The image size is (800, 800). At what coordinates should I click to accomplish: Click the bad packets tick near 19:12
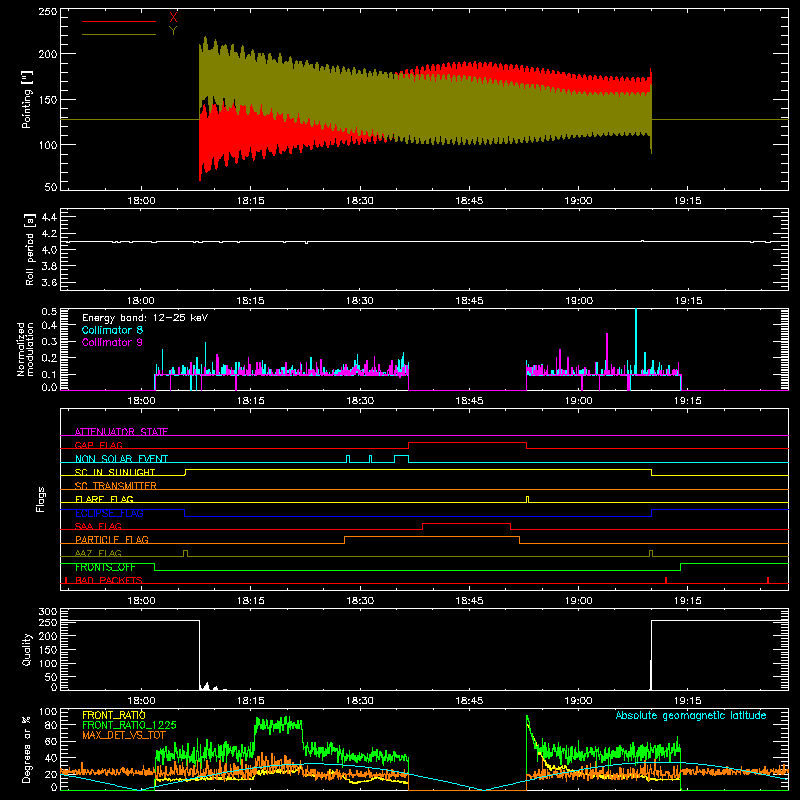pyautogui.click(x=666, y=580)
